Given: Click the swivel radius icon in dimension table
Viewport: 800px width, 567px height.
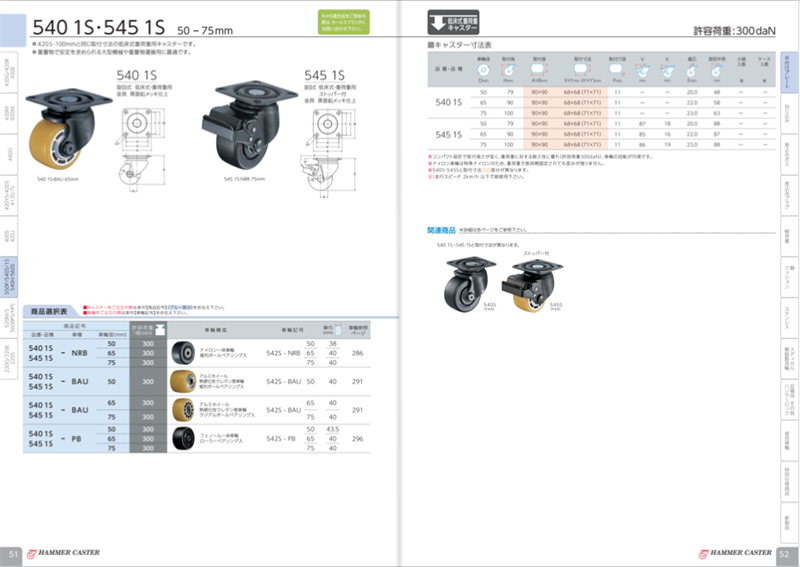Looking at the screenshot, I should 716,70.
